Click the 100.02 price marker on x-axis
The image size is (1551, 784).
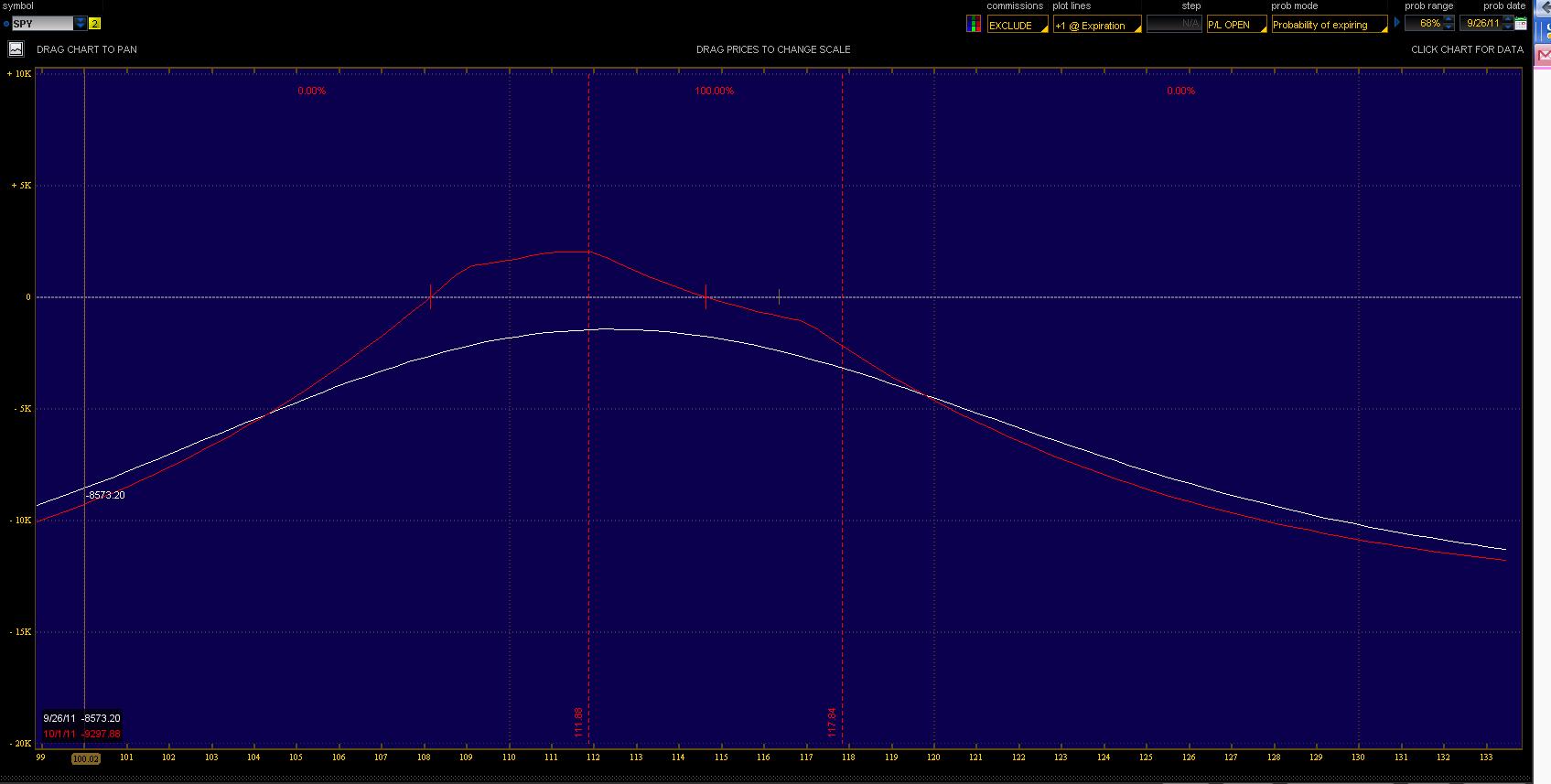click(85, 758)
